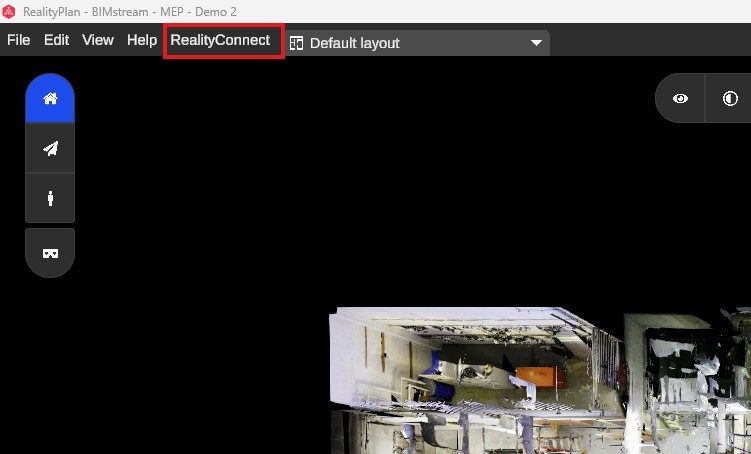Screen dimensions: 751x454
Task: Click the point cloud room model in viewport
Action: click(540, 381)
